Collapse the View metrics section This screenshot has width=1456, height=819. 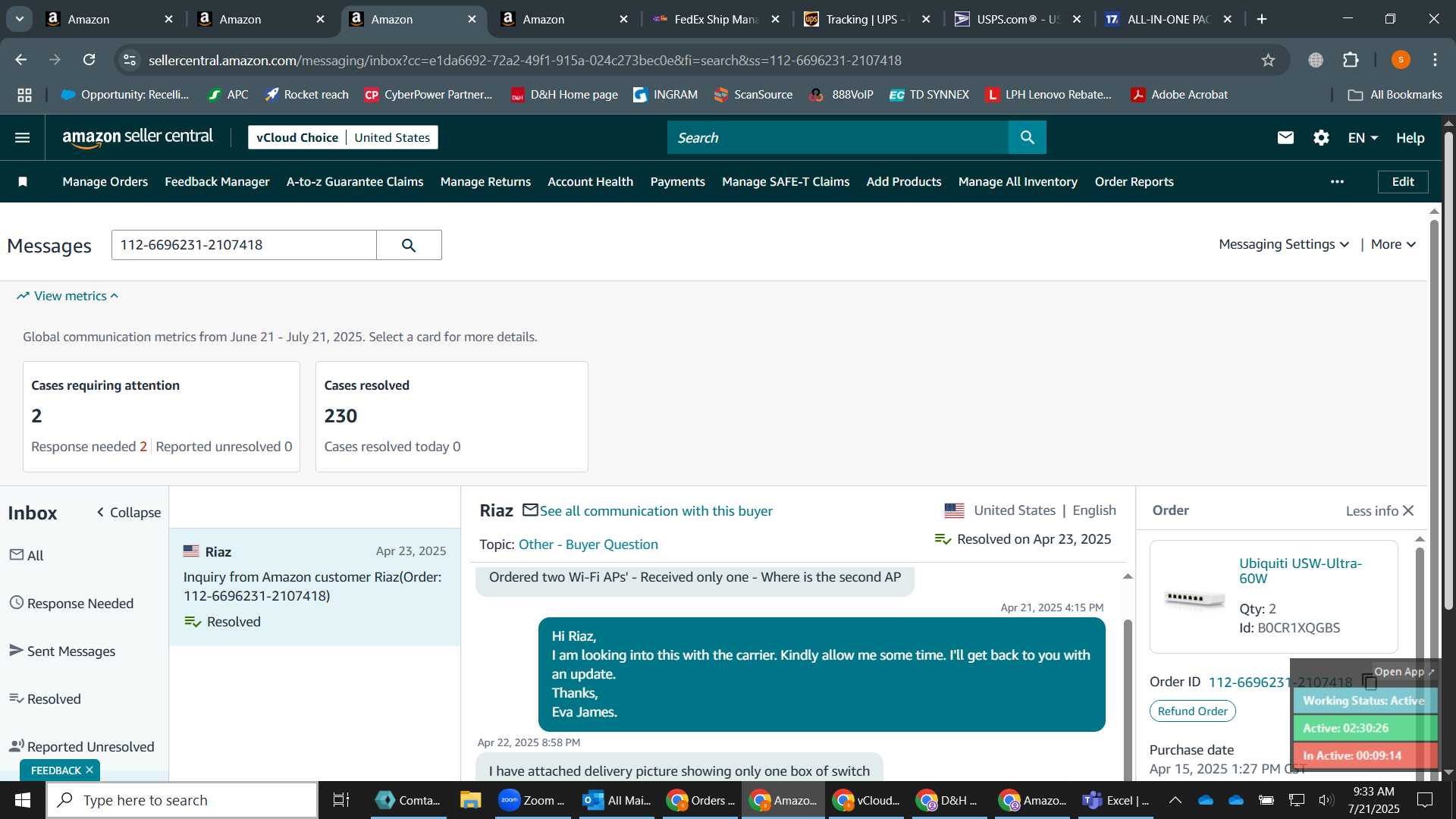coord(67,296)
